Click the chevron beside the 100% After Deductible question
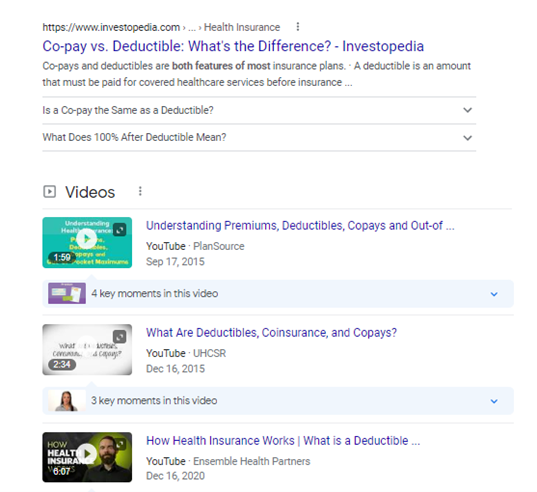 pos(467,138)
